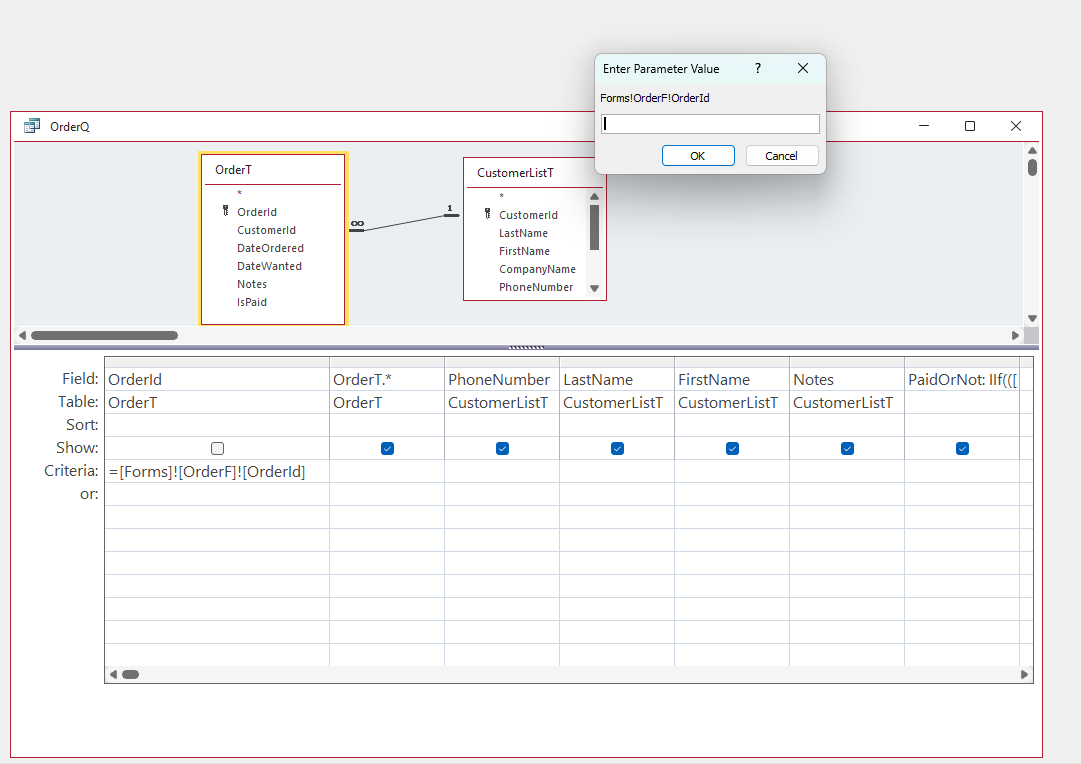Viewport: 1081px width, 764px height.
Task: Click Cancel in the parameter dialog
Action: (x=782, y=155)
